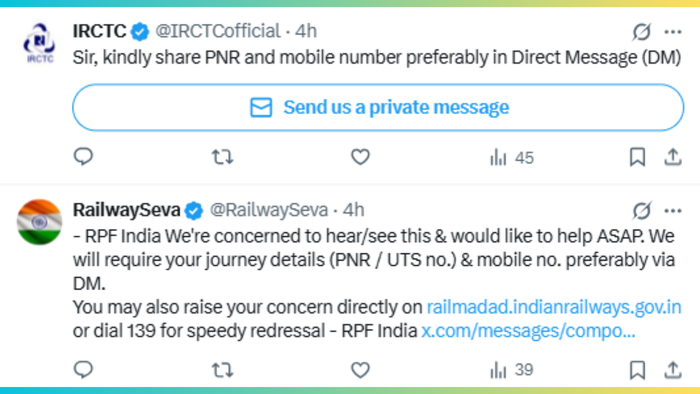View analytics showing 45 views
The height and width of the screenshot is (394, 700).
(512, 158)
